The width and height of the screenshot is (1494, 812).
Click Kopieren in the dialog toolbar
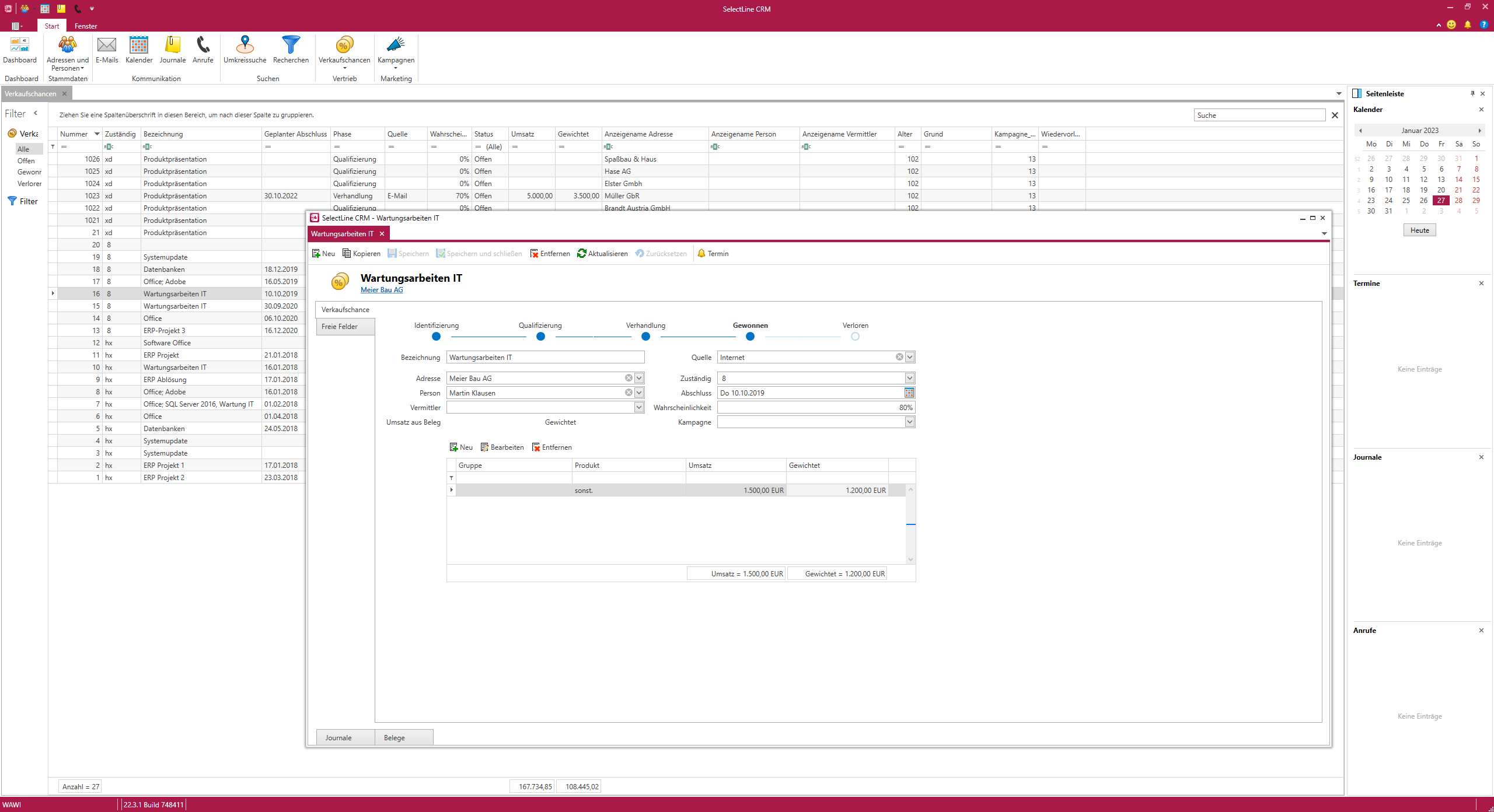pyautogui.click(x=361, y=253)
